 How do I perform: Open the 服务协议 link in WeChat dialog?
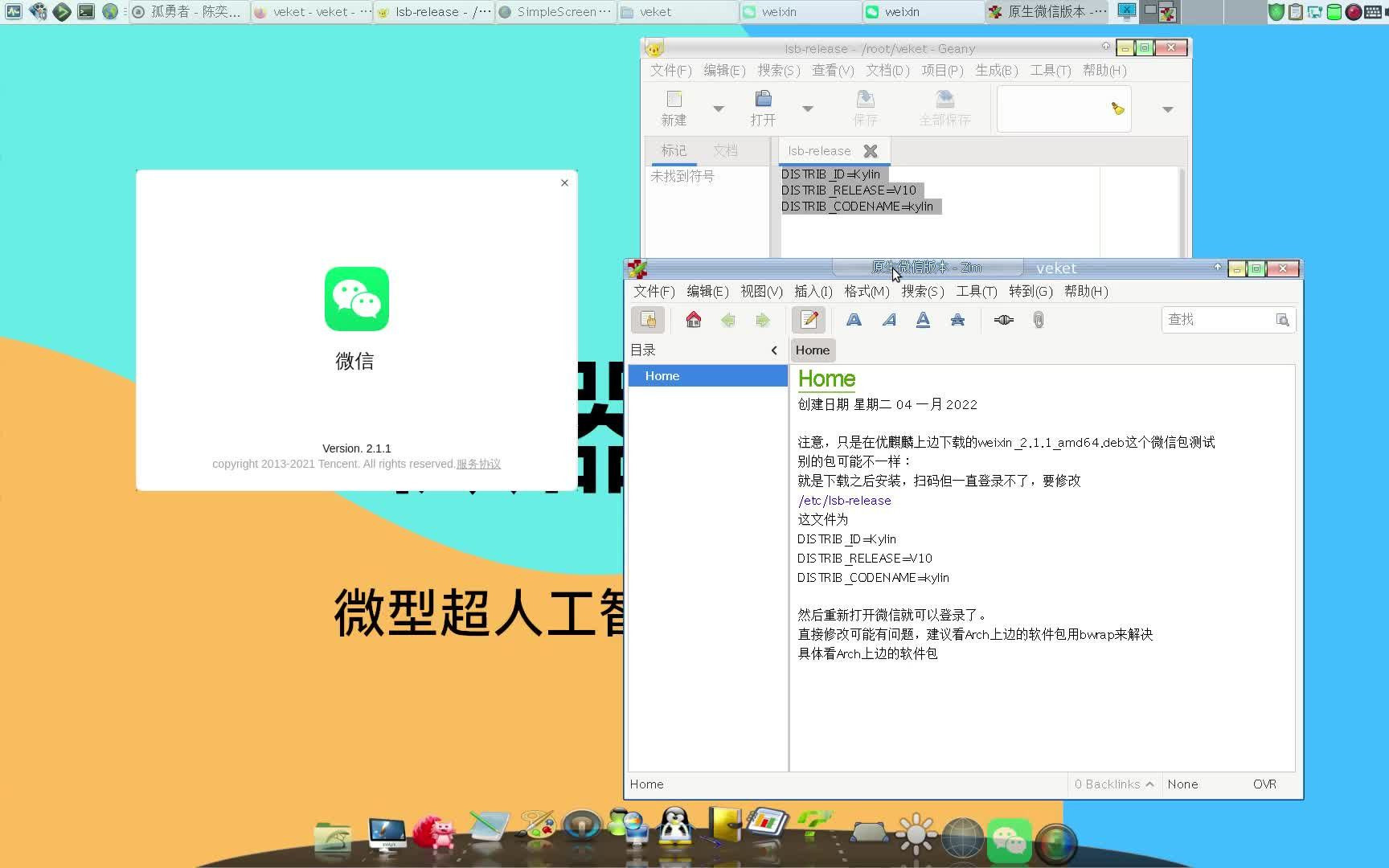478,464
